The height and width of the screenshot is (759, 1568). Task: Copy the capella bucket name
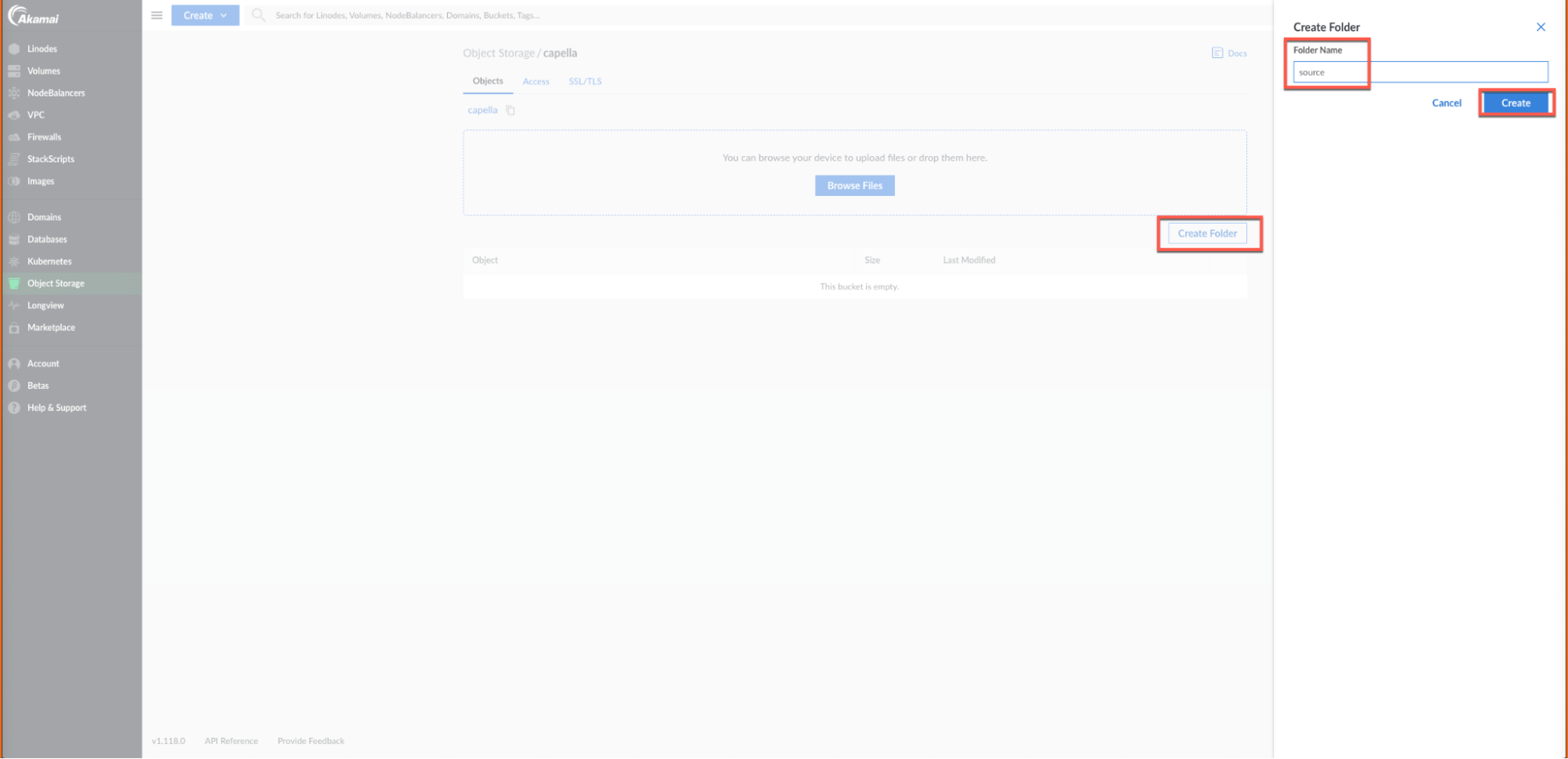coord(511,110)
